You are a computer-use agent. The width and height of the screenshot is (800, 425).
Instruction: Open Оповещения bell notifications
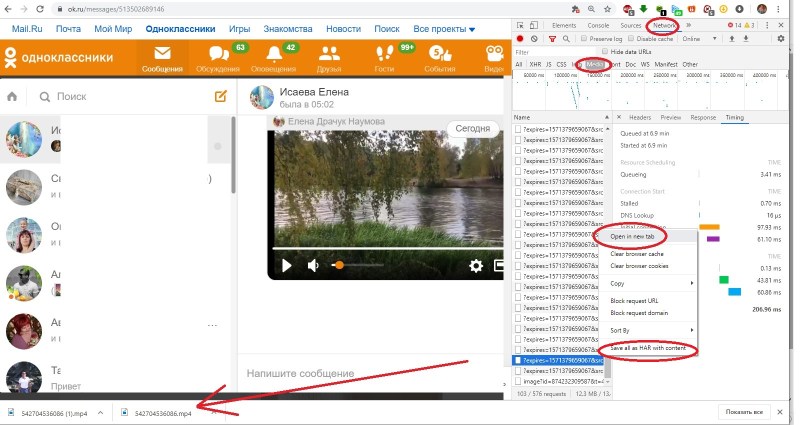pyautogui.click(x=273, y=58)
